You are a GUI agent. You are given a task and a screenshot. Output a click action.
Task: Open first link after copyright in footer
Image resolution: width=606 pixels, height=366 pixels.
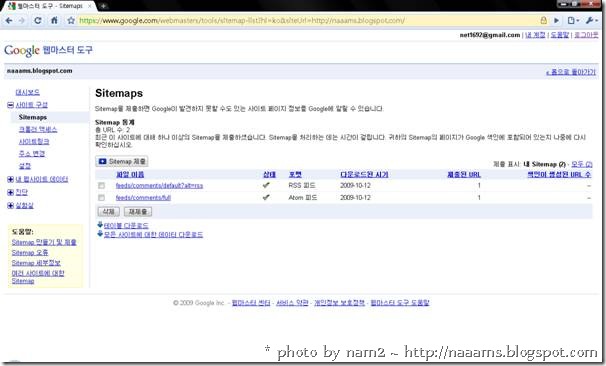251,303
